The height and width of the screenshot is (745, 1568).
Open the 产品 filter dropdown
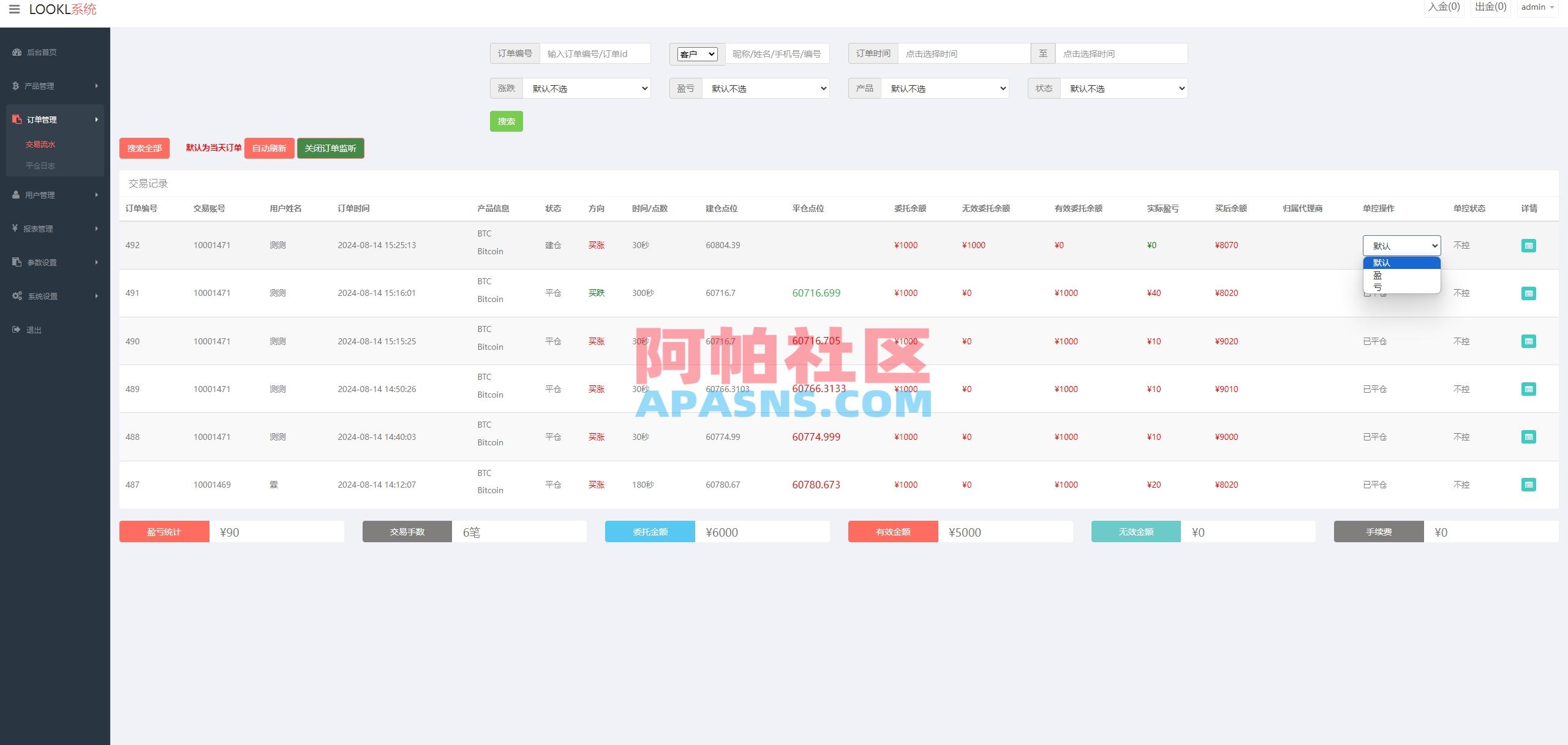pos(945,88)
